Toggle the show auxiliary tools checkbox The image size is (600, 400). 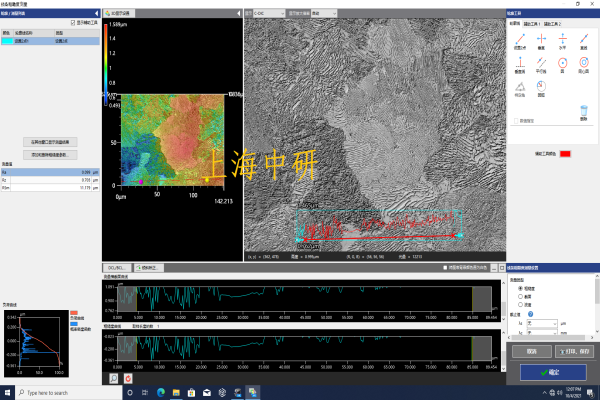coord(72,21)
